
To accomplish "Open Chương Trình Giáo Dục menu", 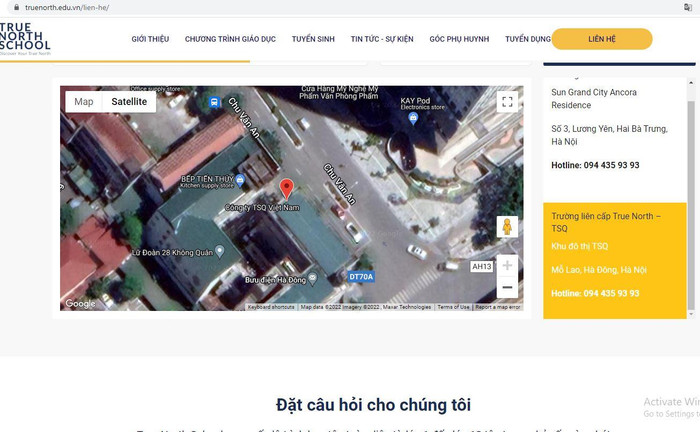I will pos(230,39).
